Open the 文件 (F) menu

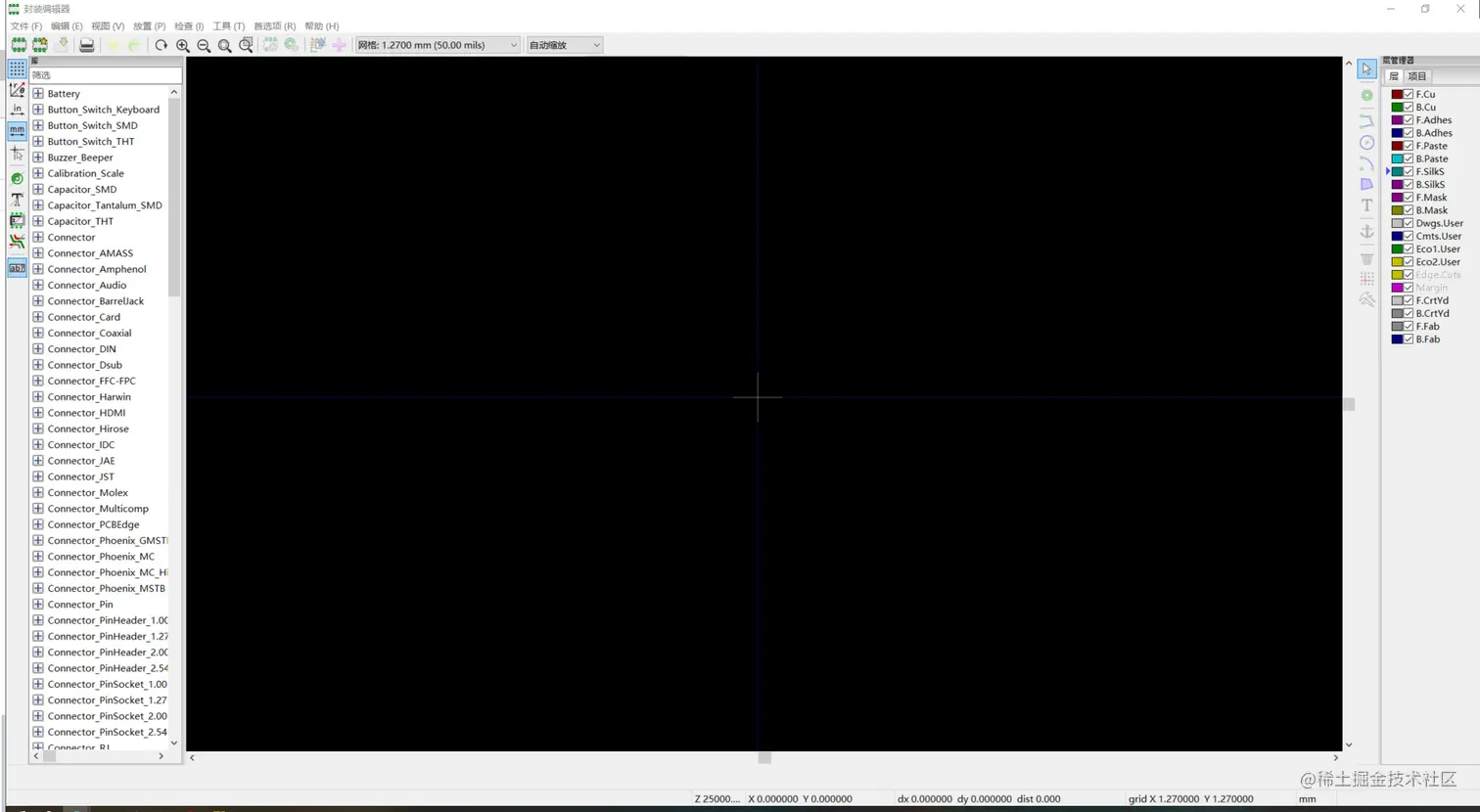coord(26,26)
